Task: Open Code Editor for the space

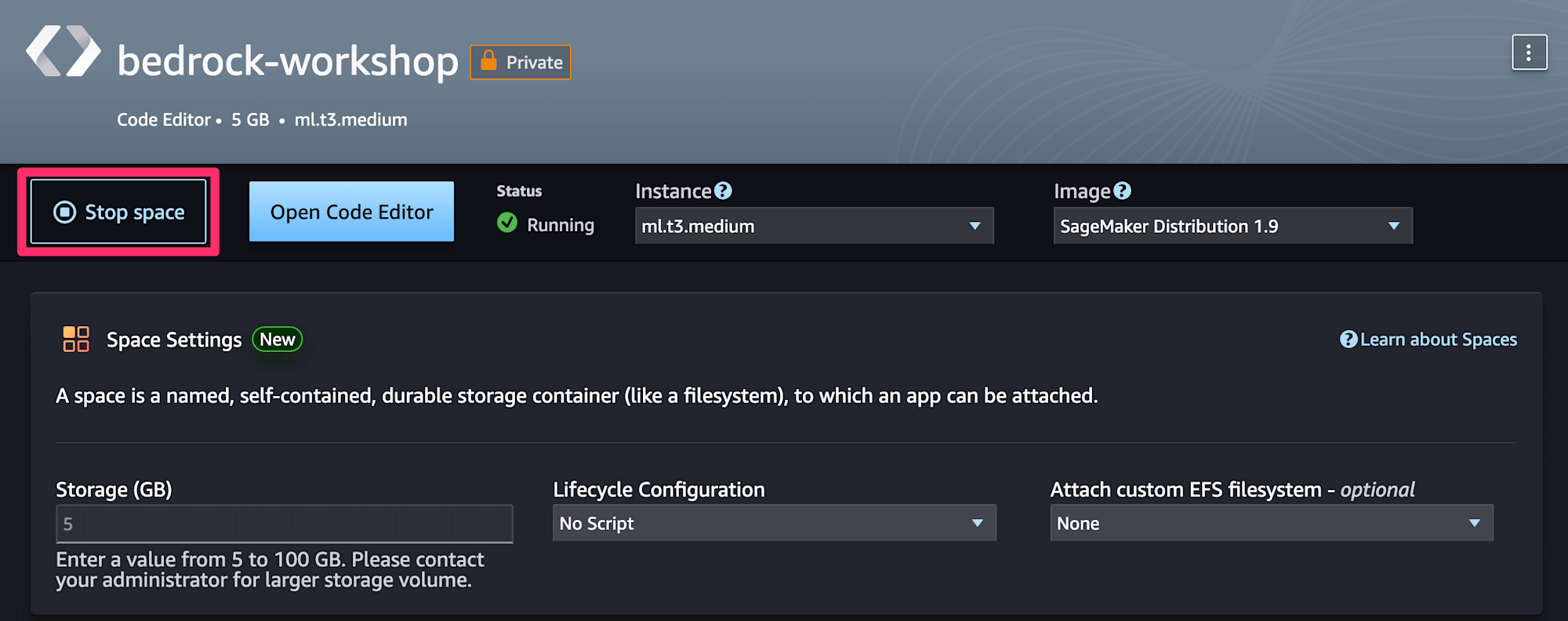Action: (351, 212)
